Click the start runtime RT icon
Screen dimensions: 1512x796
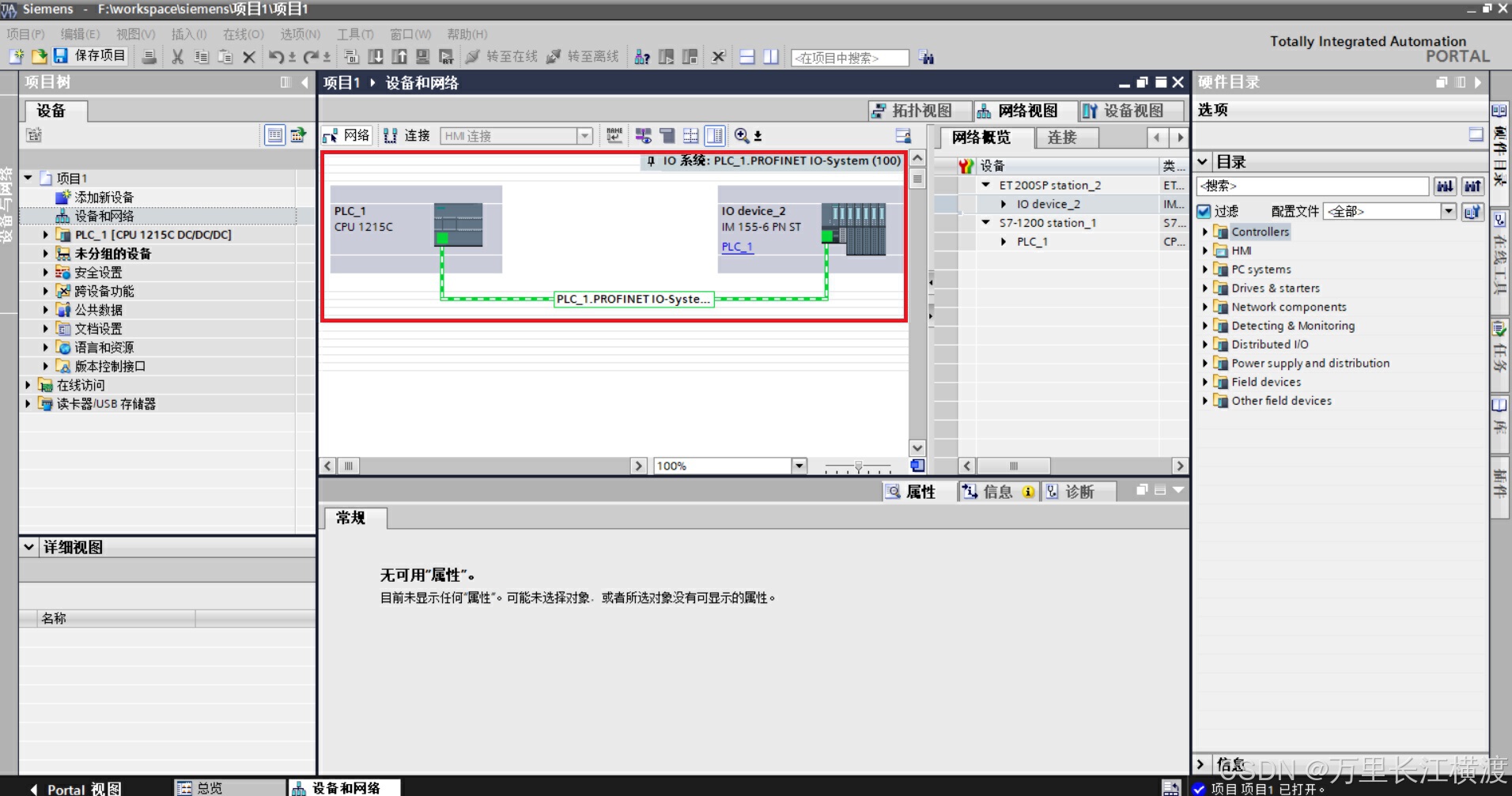pos(447,57)
